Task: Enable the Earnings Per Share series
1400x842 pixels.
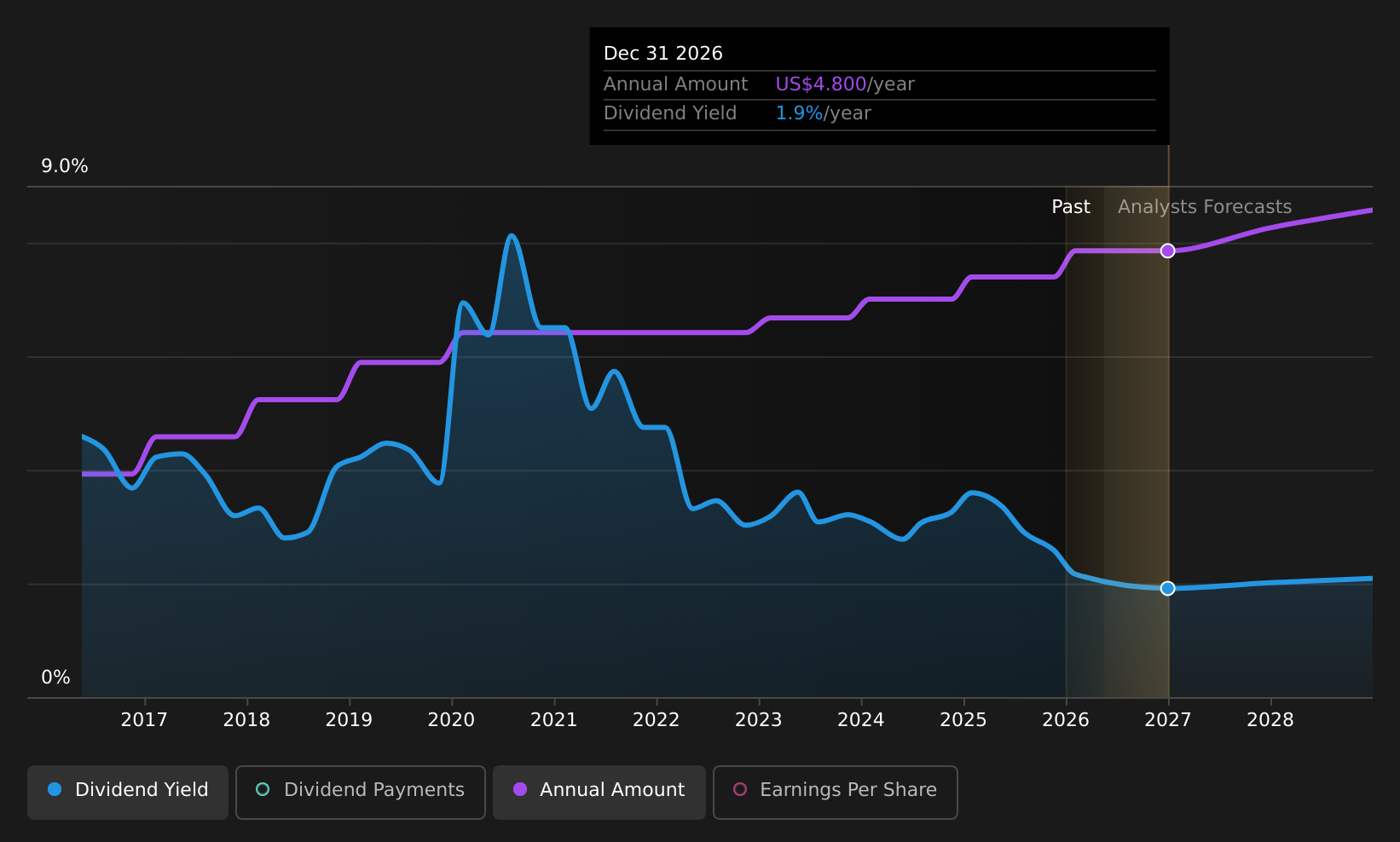Action: click(x=835, y=792)
